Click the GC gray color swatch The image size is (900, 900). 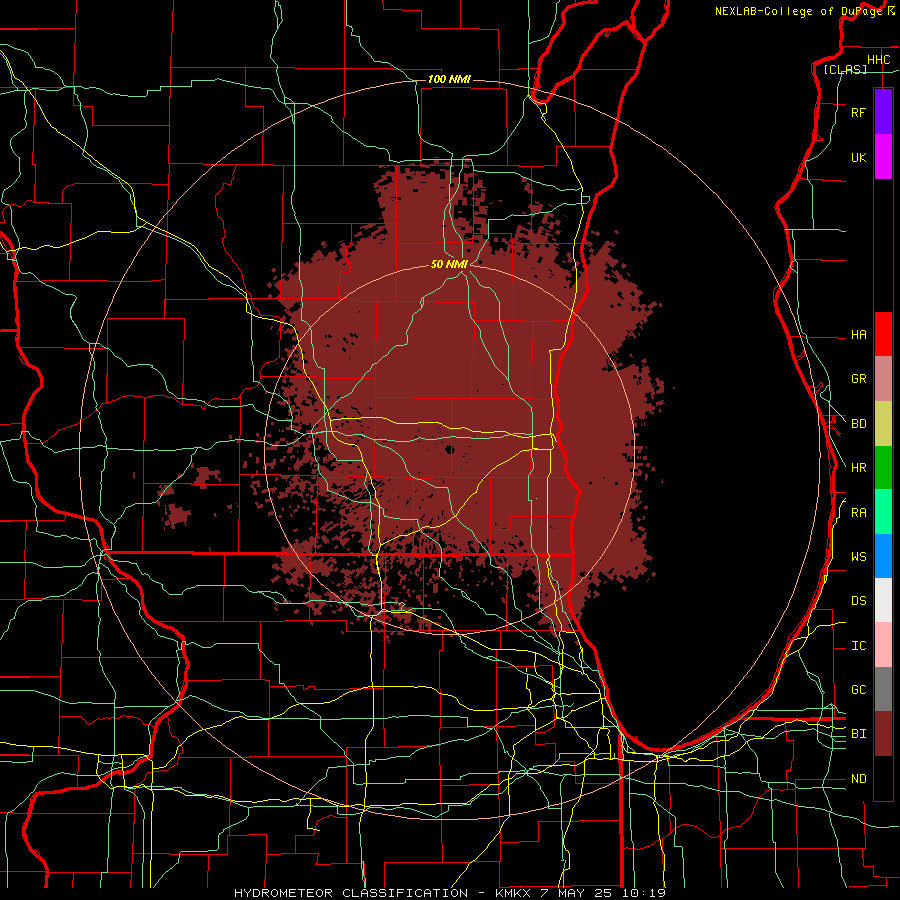tap(883, 689)
